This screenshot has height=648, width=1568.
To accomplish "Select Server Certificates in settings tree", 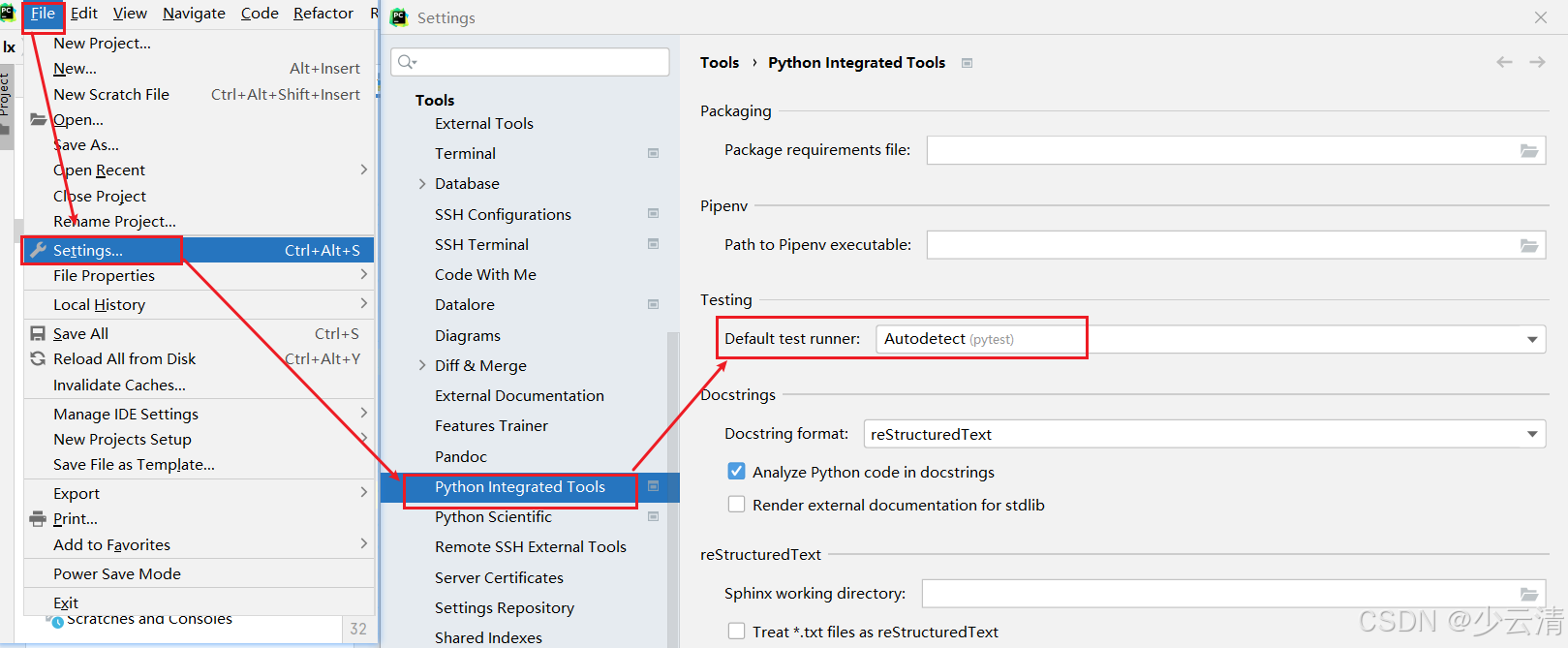I will pyautogui.click(x=499, y=577).
